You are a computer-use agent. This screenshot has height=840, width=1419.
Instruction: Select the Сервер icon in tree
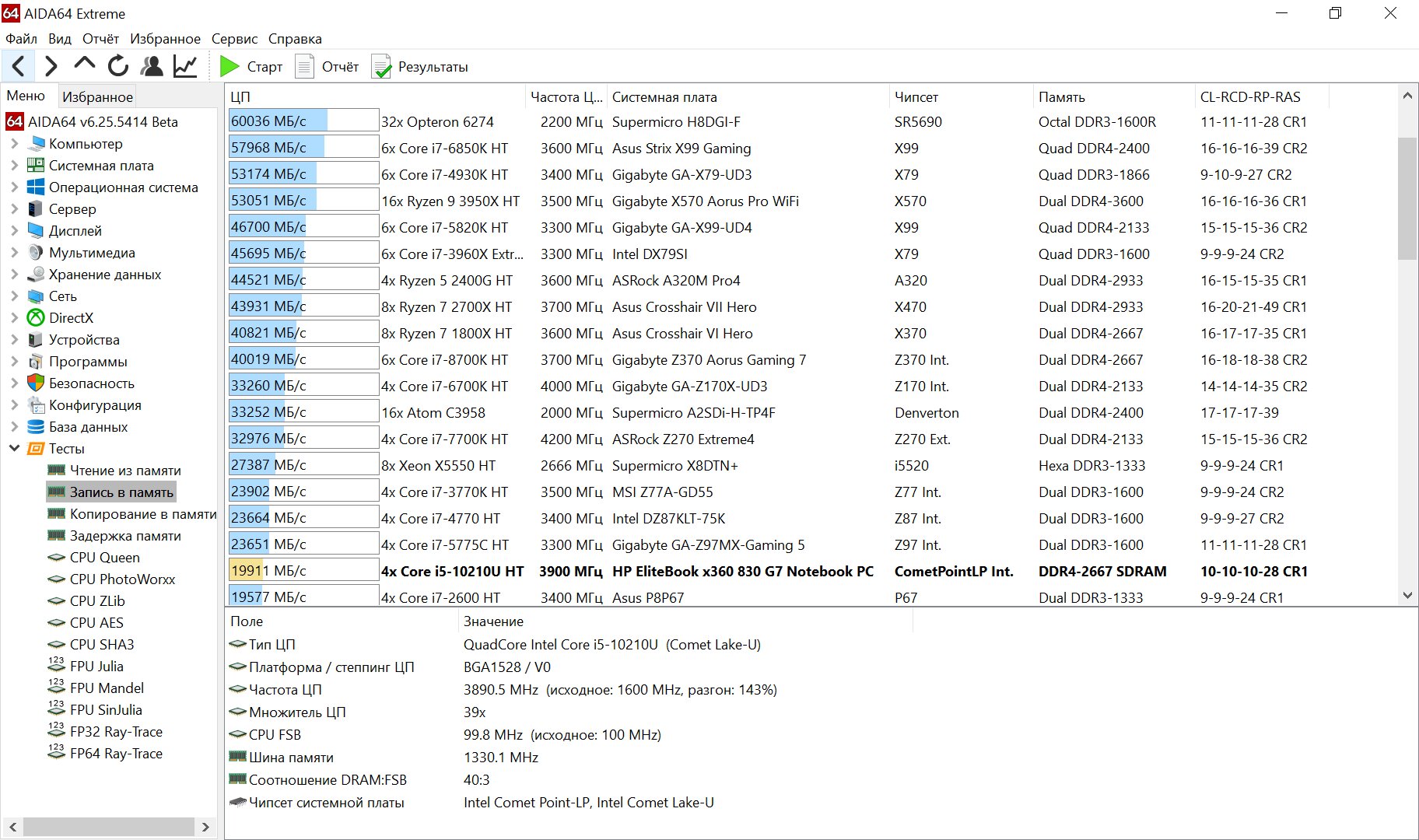(35, 209)
